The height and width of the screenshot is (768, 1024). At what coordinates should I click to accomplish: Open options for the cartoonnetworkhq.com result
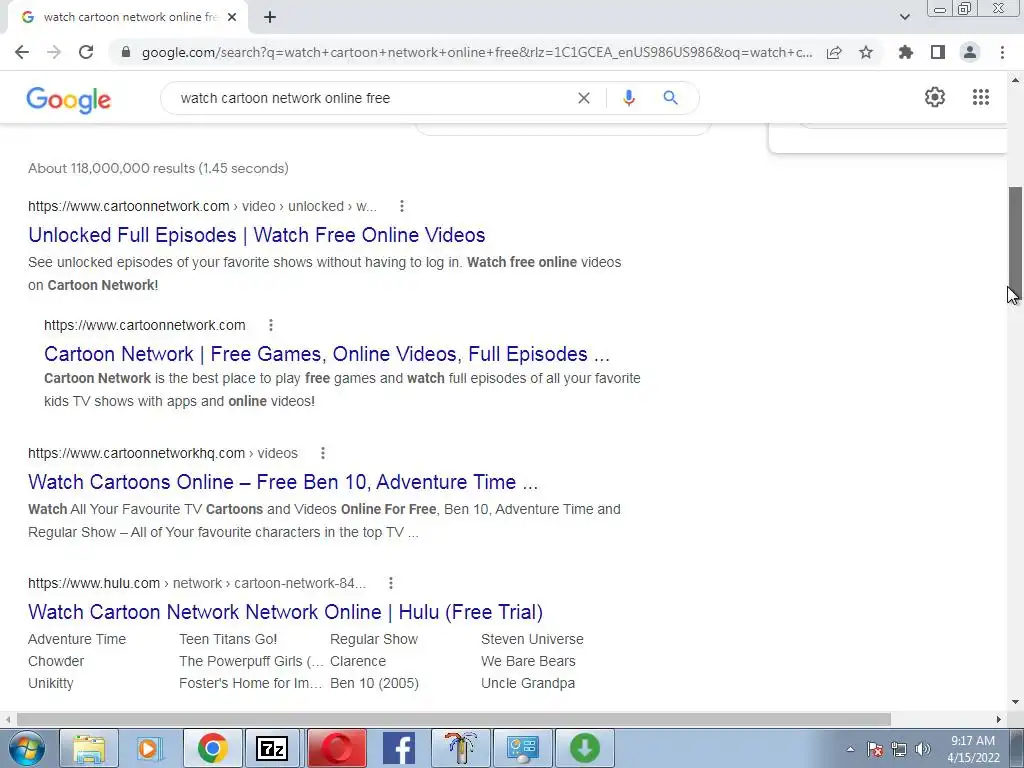click(x=323, y=453)
